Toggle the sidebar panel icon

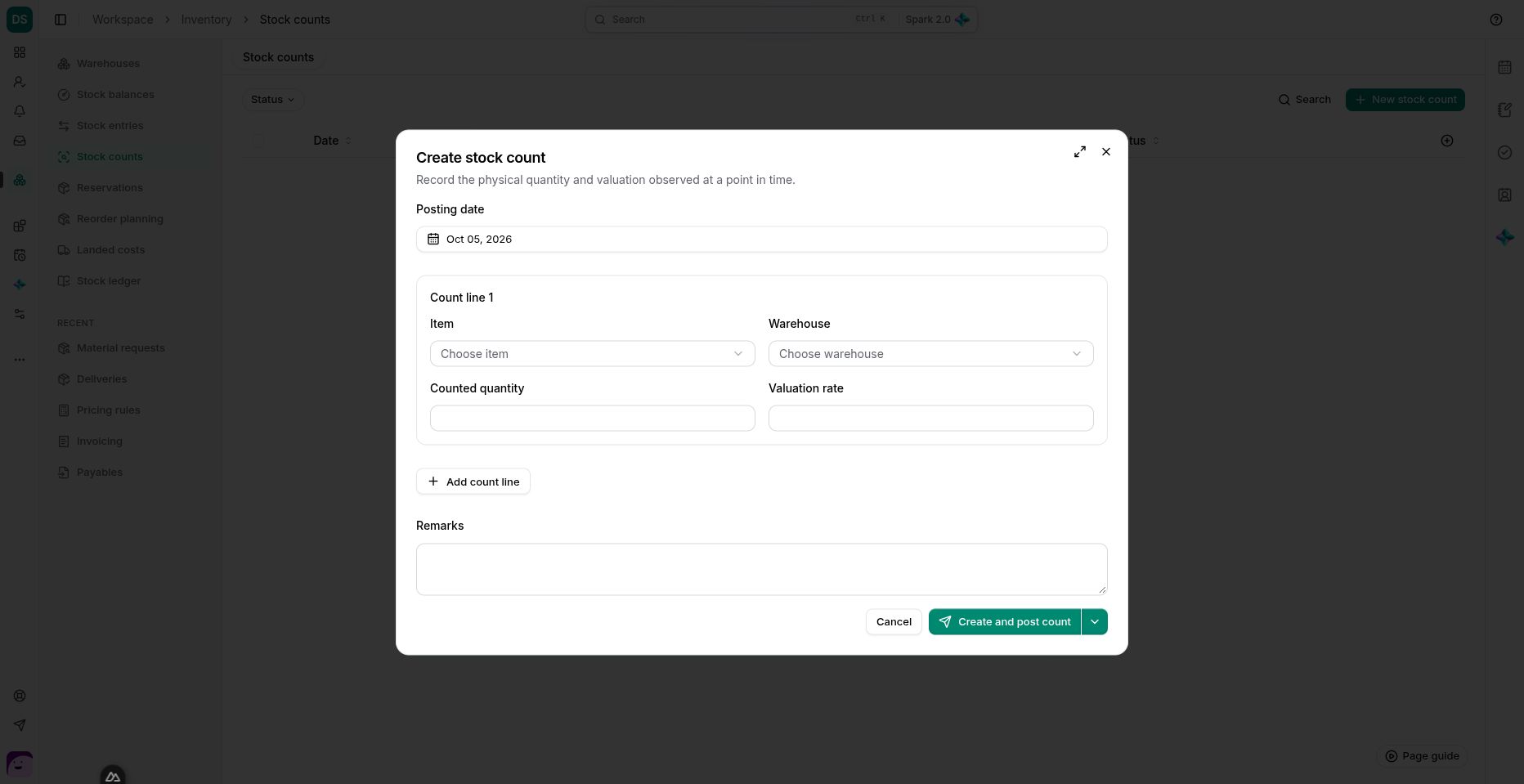tap(61, 20)
